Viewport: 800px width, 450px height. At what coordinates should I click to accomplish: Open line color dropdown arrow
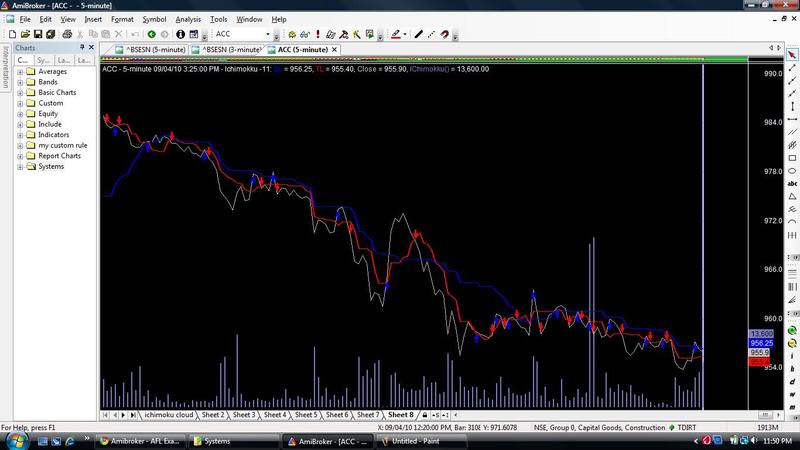405,34
